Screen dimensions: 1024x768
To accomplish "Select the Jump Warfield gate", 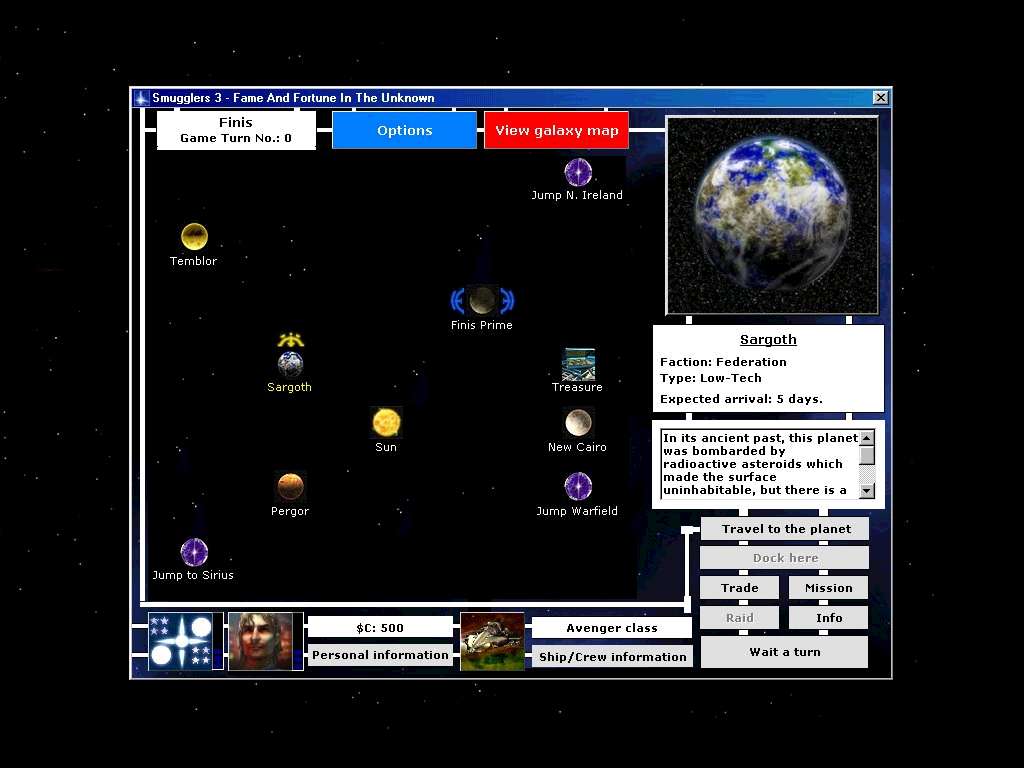I will click(x=578, y=487).
